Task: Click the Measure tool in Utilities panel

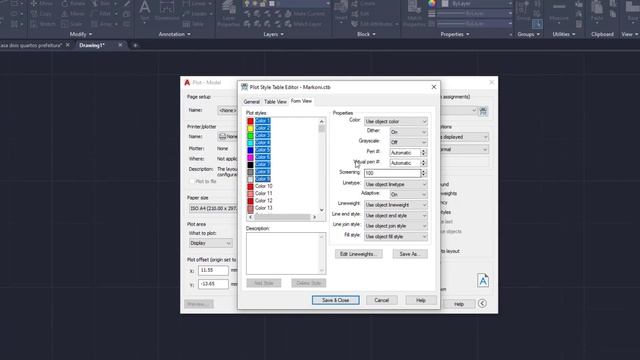Action: 559,11
